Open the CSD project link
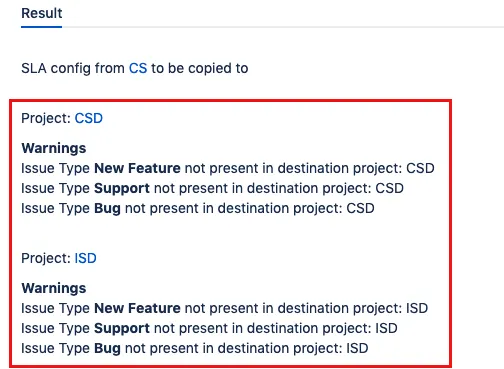504x369 pixels. tap(89, 118)
